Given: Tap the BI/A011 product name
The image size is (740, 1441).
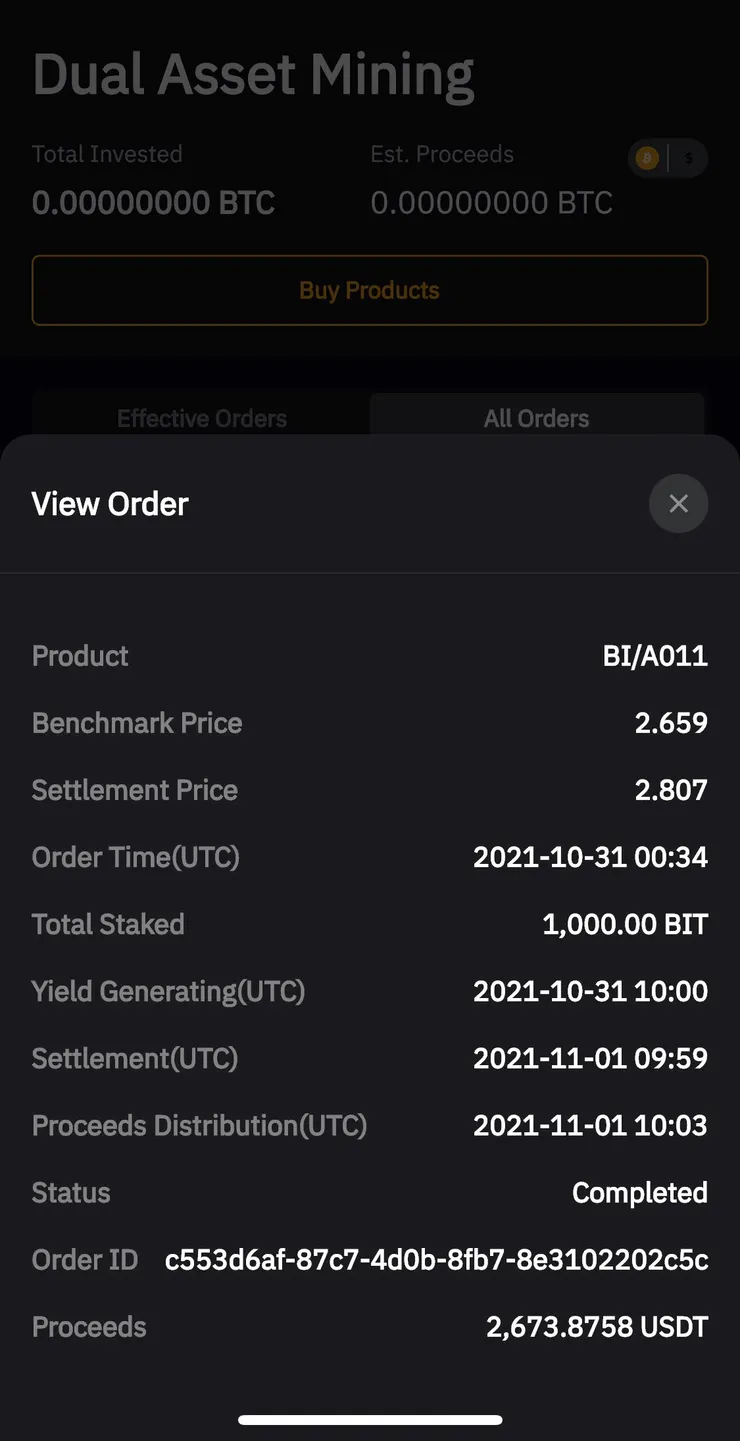Looking at the screenshot, I should point(655,656).
